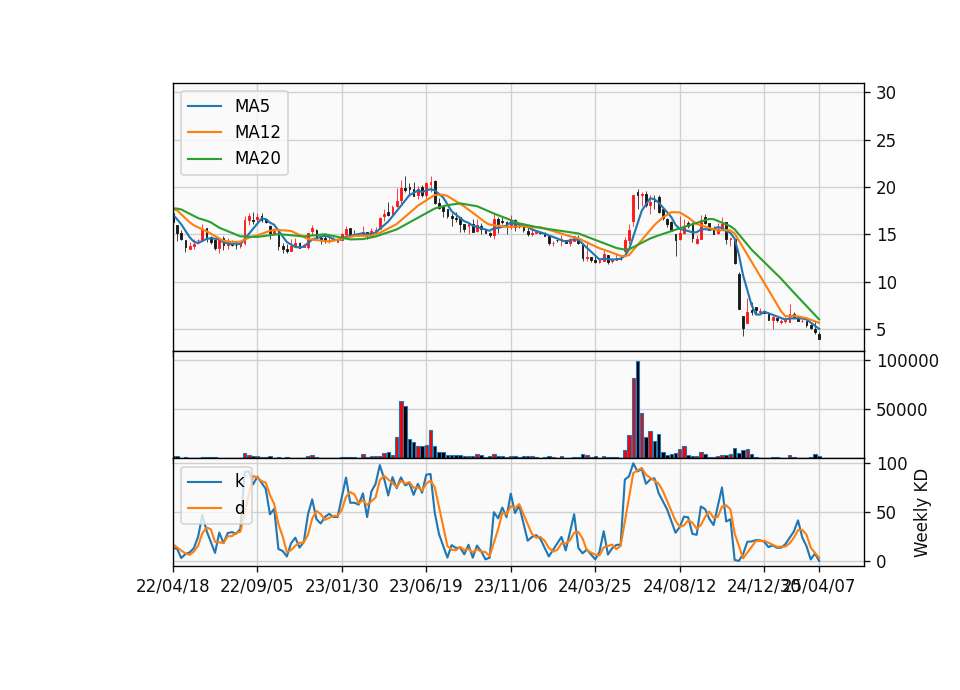960x690 pixels.
Task: Click the 22/04/18 date tick label
Action: pyautogui.click(x=173, y=586)
